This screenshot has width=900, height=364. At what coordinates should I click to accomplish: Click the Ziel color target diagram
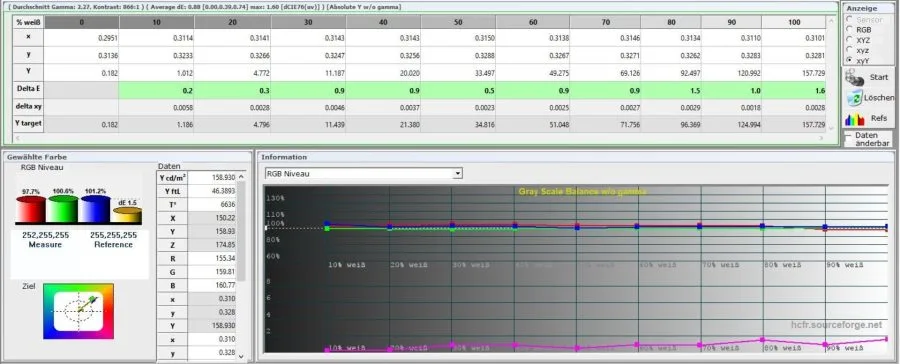coord(79,311)
